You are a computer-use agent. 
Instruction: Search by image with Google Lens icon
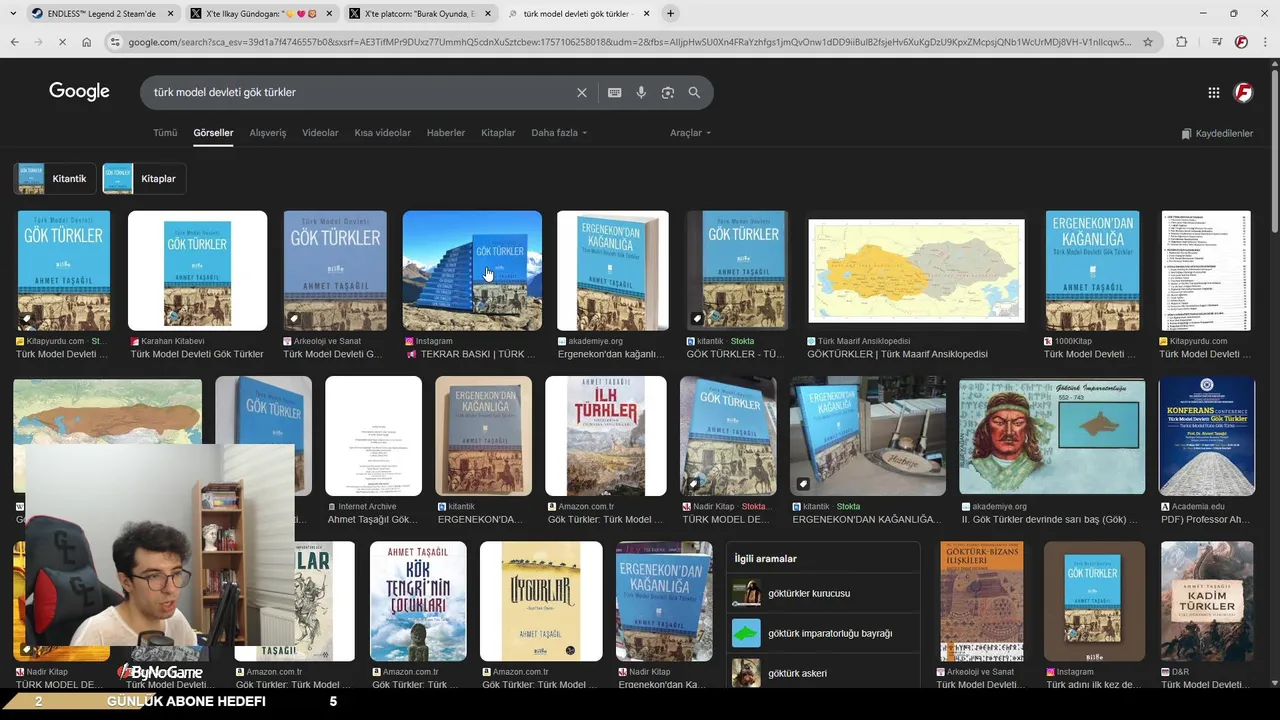(x=668, y=92)
